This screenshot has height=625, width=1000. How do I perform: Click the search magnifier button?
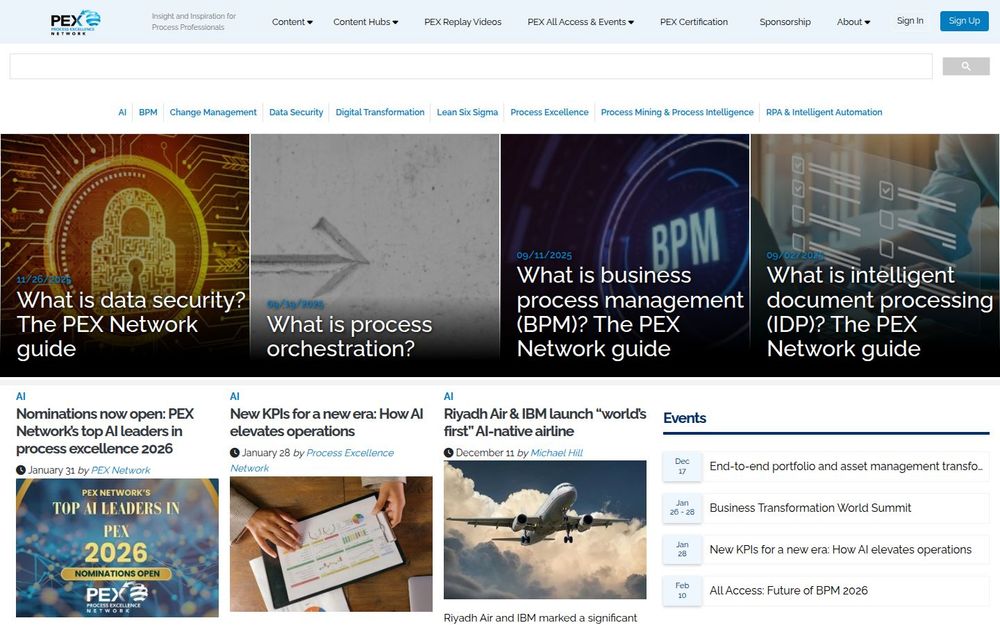pyautogui.click(x=966, y=66)
